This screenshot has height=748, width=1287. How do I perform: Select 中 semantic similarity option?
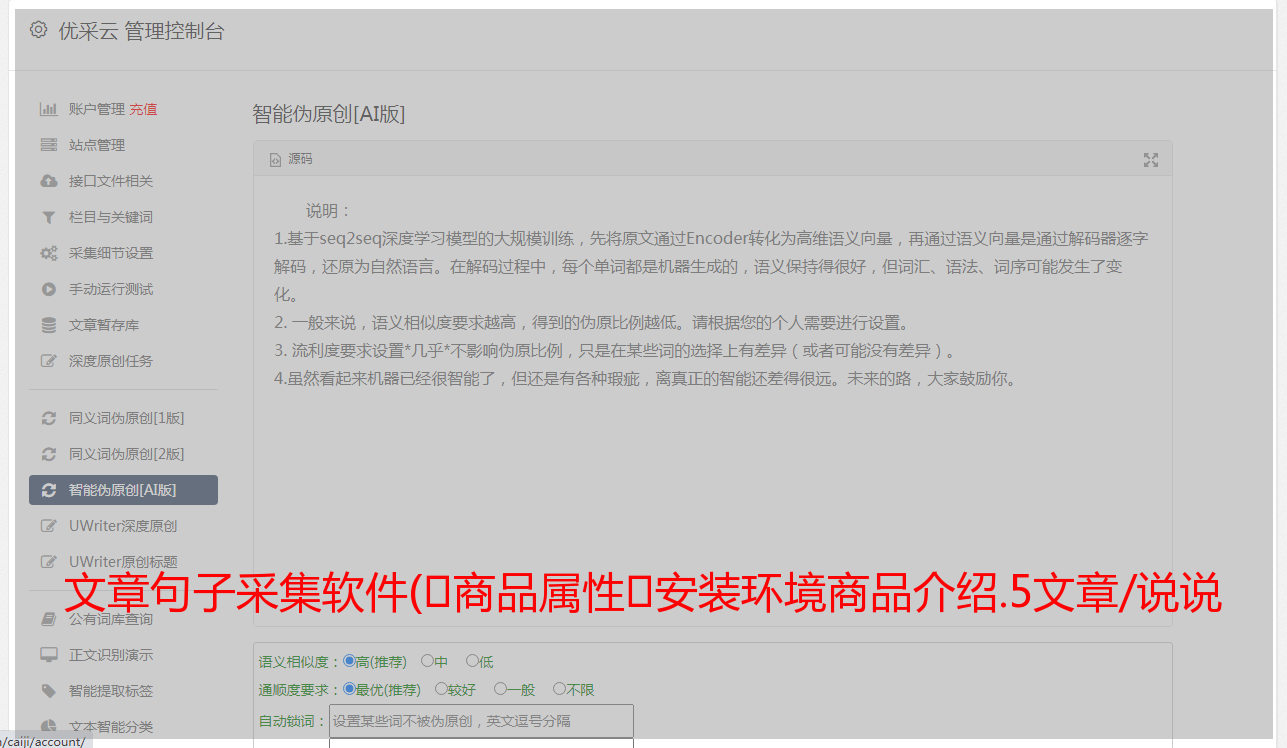[x=427, y=661]
